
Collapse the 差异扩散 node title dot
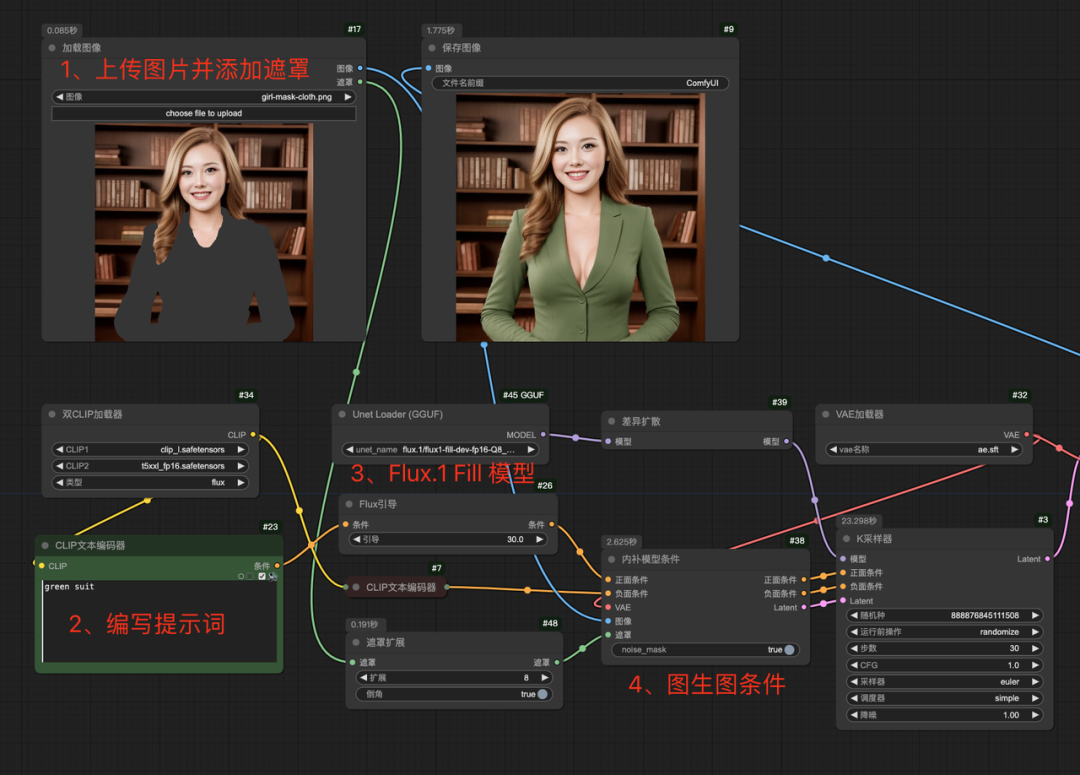[x=611, y=421]
